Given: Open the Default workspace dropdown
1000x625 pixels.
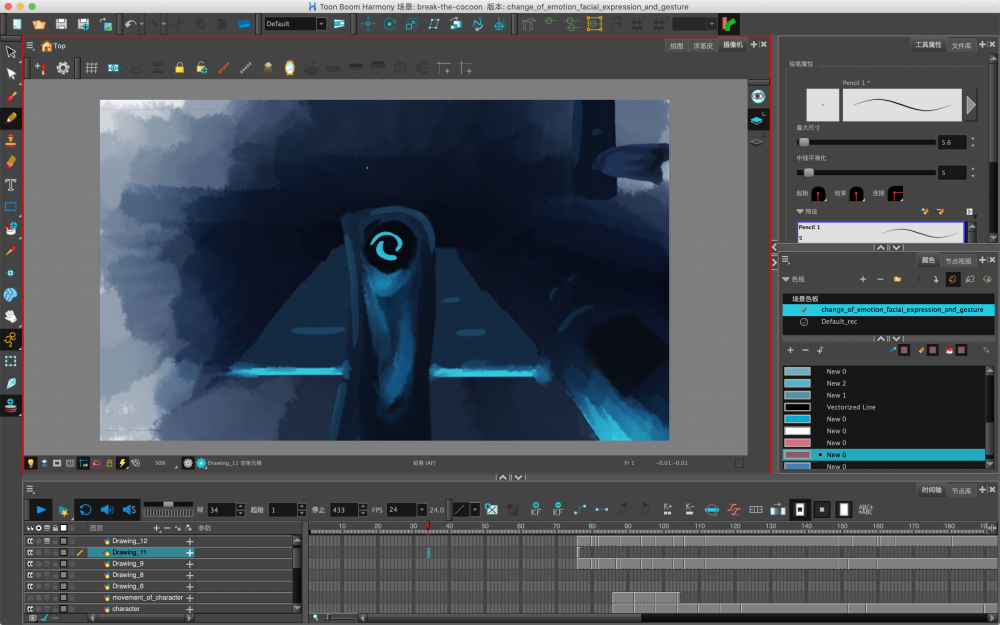Looking at the screenshot, I should tap(321, 24).
